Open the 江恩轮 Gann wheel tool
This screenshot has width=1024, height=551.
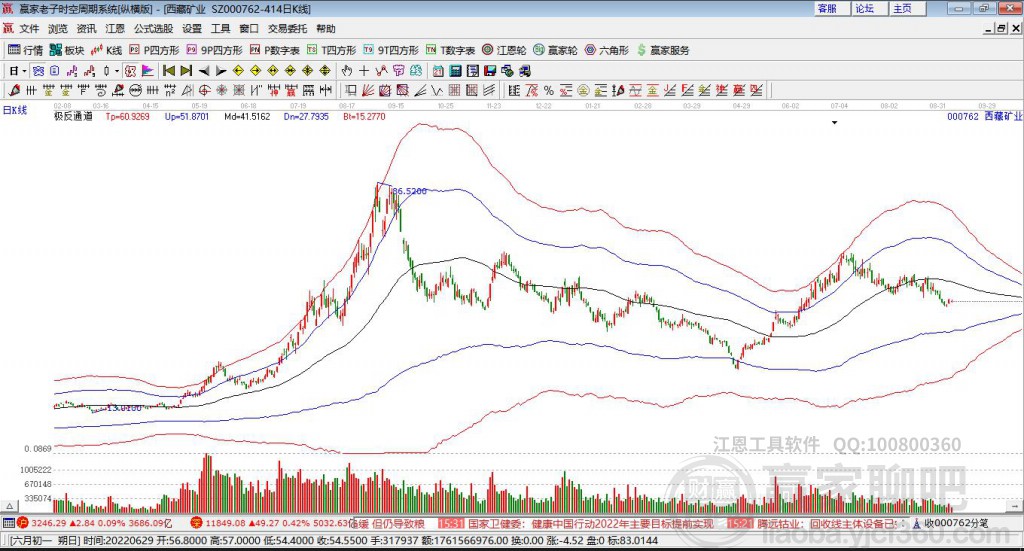[x=504, y=50]
